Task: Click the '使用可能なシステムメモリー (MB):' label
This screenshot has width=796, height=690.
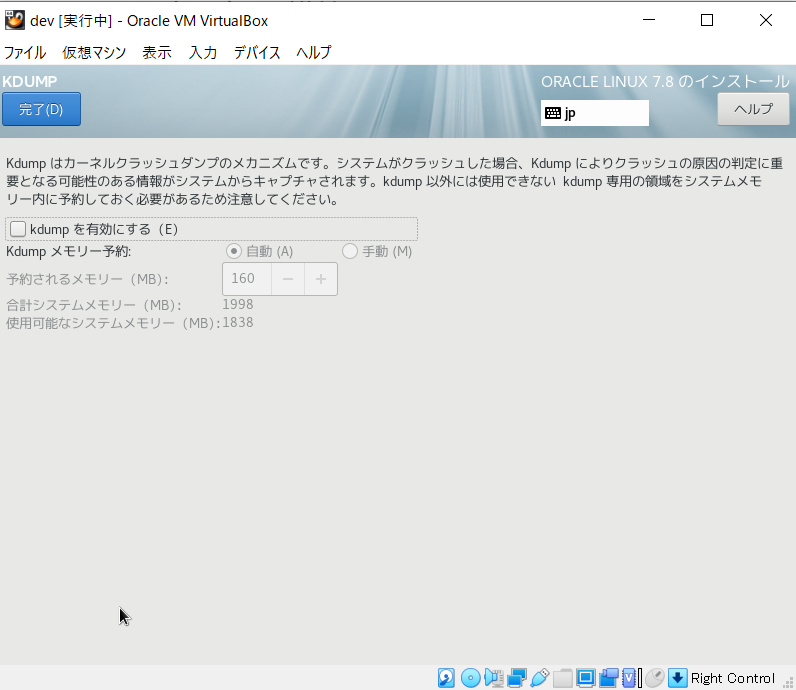Action: [113, 323]
